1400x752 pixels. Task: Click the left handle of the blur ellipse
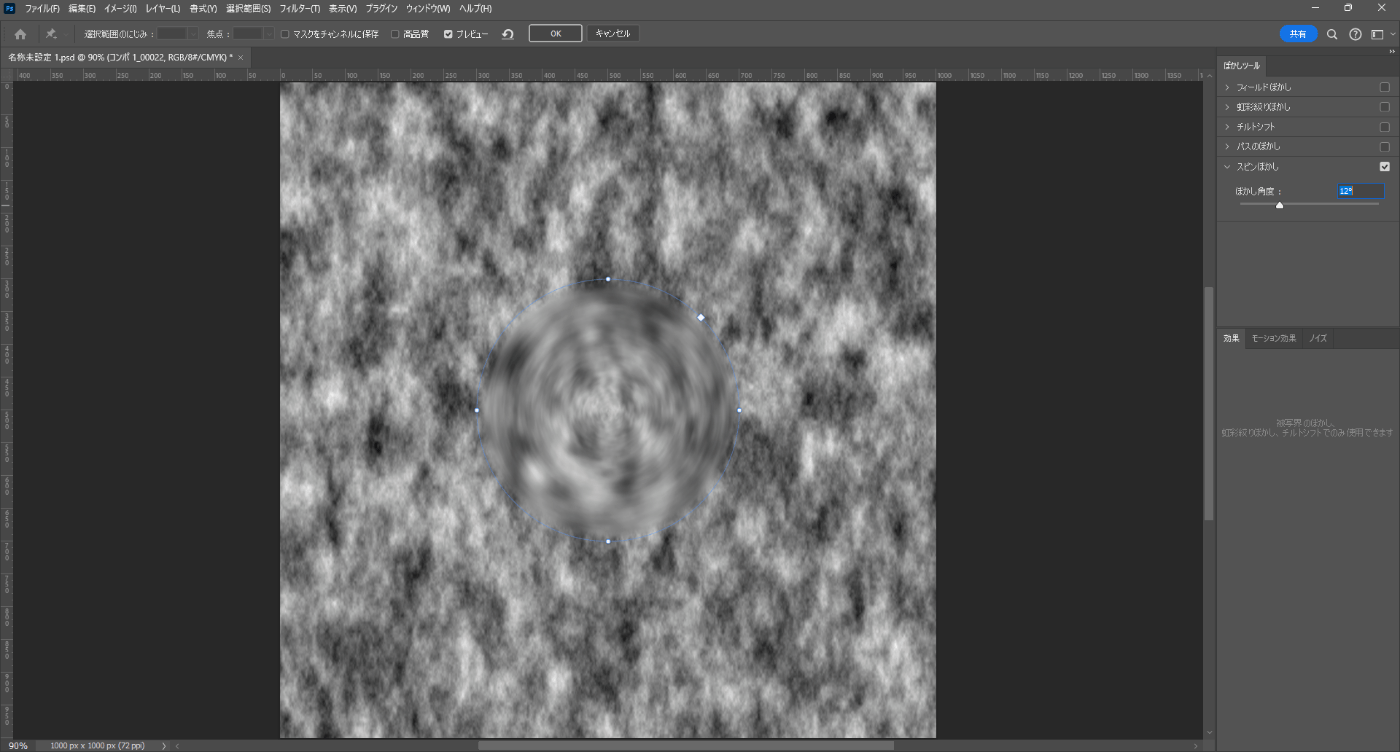[x=477, y=410]
